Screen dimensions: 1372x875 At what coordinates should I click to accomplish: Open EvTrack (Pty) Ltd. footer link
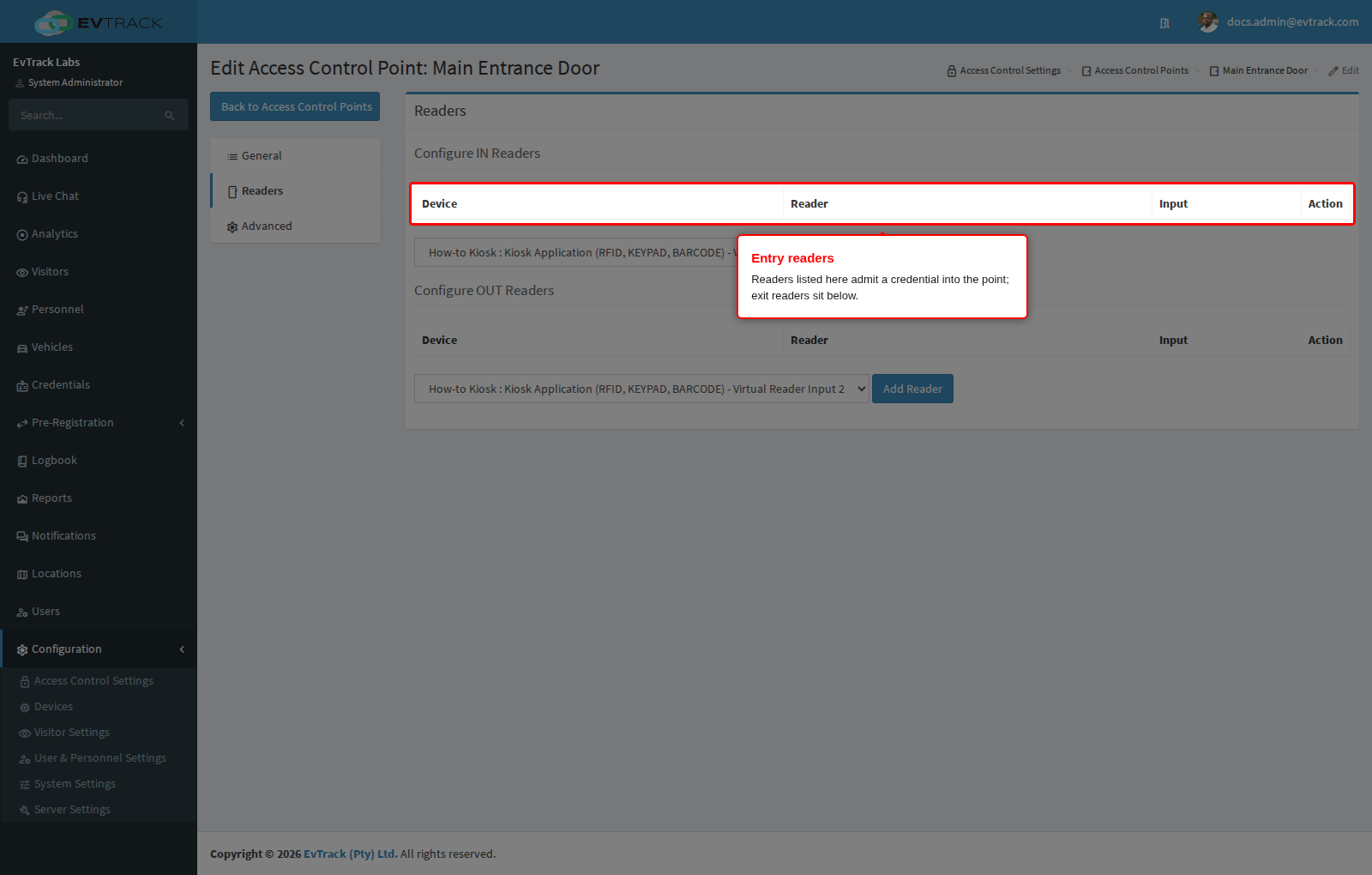tap(351, 854)
